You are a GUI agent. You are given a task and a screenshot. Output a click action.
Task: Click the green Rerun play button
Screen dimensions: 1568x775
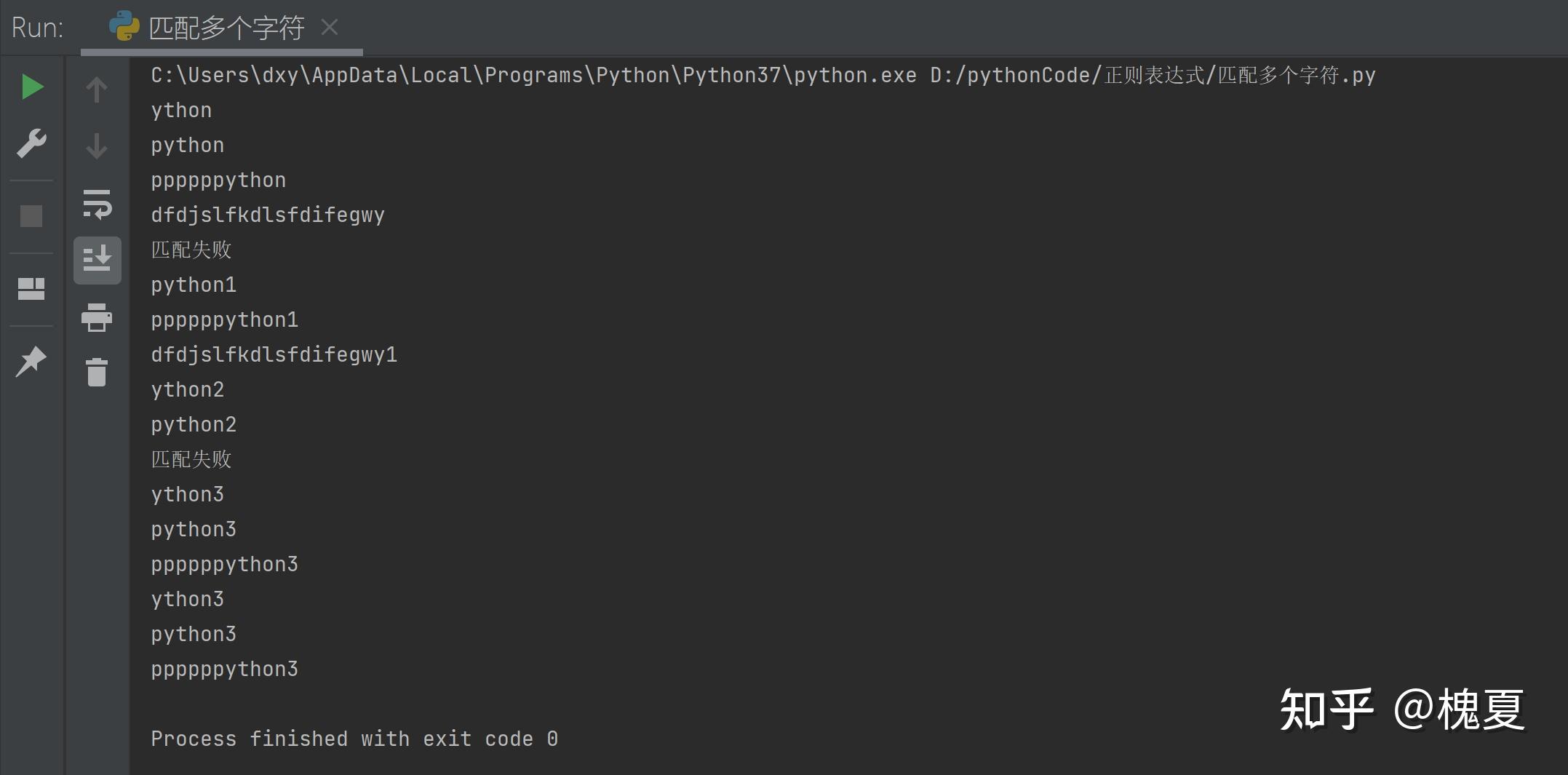pyautogui.click(x=32, y=87)
